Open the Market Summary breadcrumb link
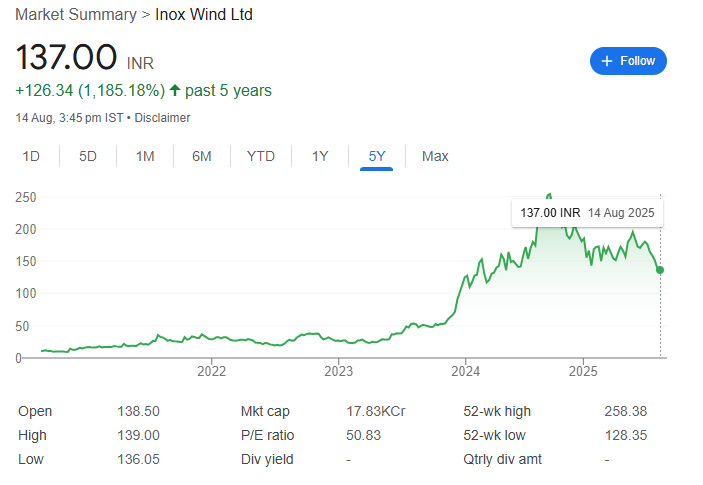This screenshot has width=703, height=485. point(76,14)
